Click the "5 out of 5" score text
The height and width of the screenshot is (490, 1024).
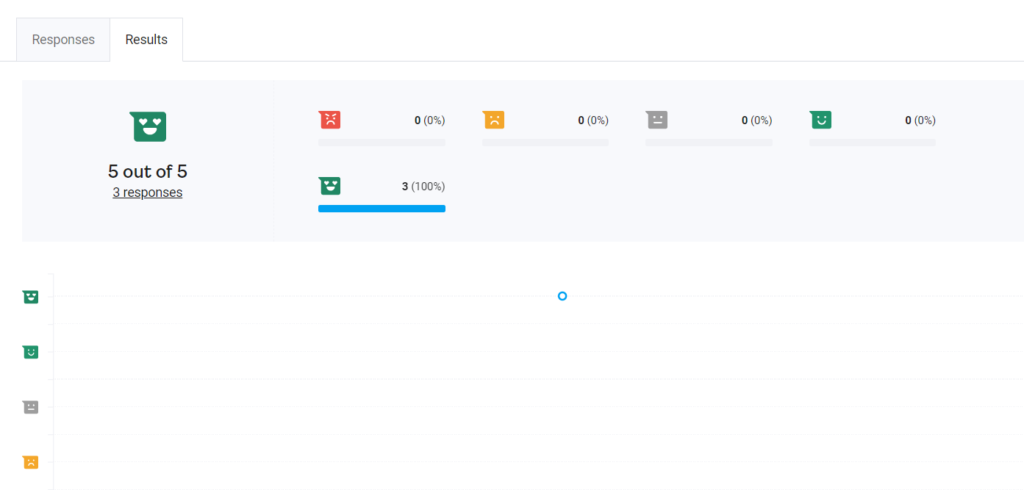(x=147, y=171)
